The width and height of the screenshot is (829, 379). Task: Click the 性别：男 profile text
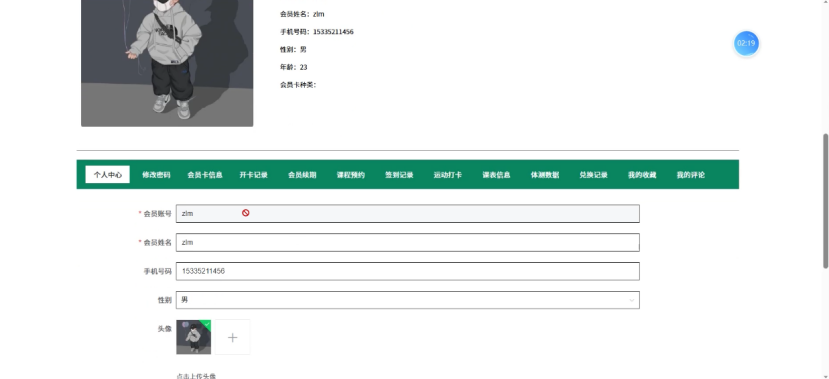[293, 49]
